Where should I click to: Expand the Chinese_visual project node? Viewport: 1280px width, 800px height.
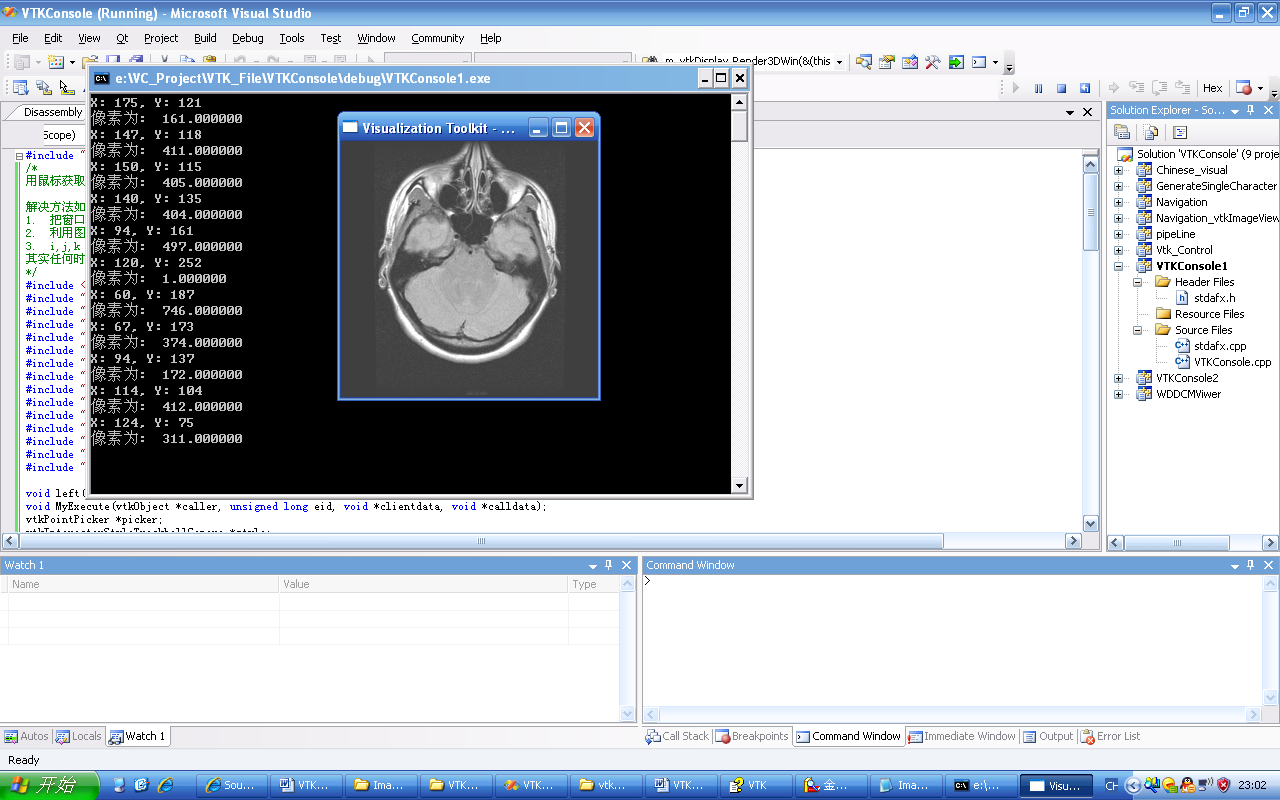1118,170
